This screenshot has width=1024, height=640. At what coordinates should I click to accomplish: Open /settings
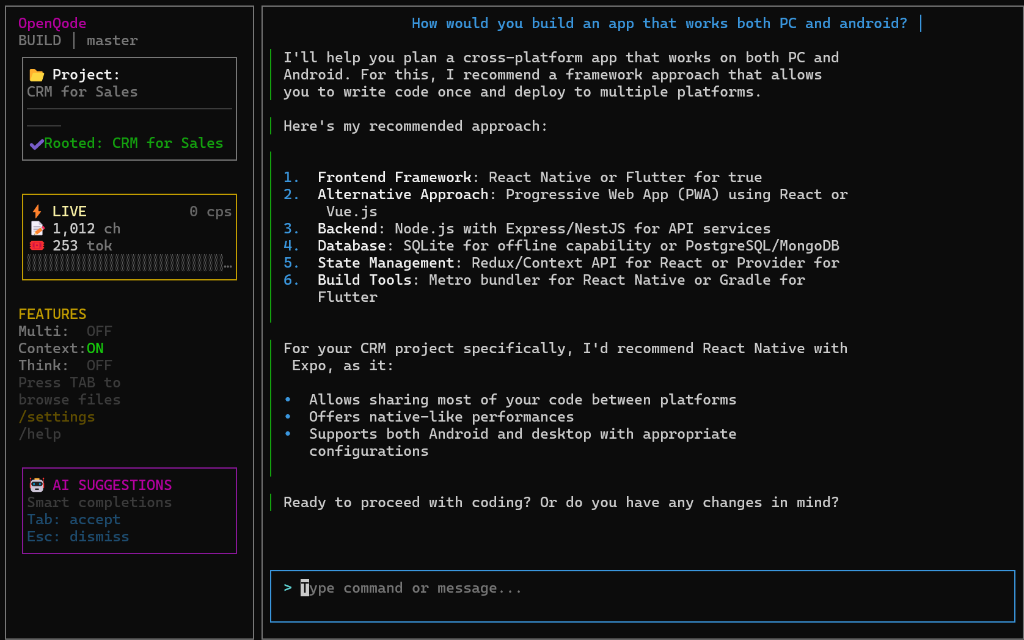[x=55, y=416]
